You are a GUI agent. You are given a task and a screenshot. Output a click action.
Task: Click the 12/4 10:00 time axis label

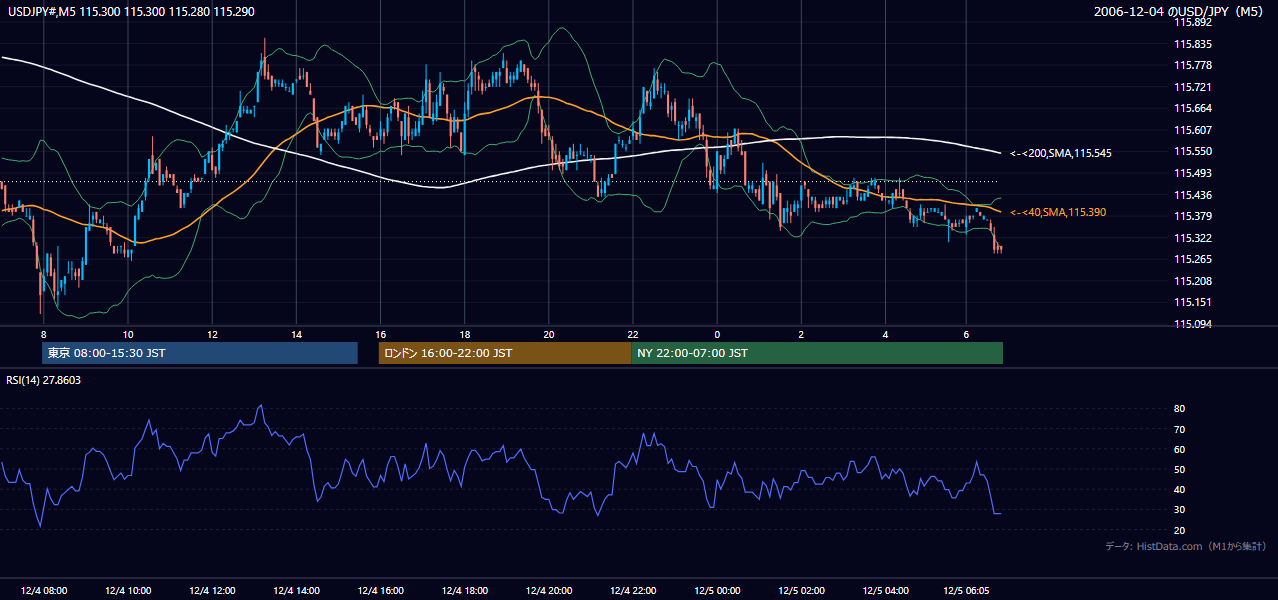point(127,591)
